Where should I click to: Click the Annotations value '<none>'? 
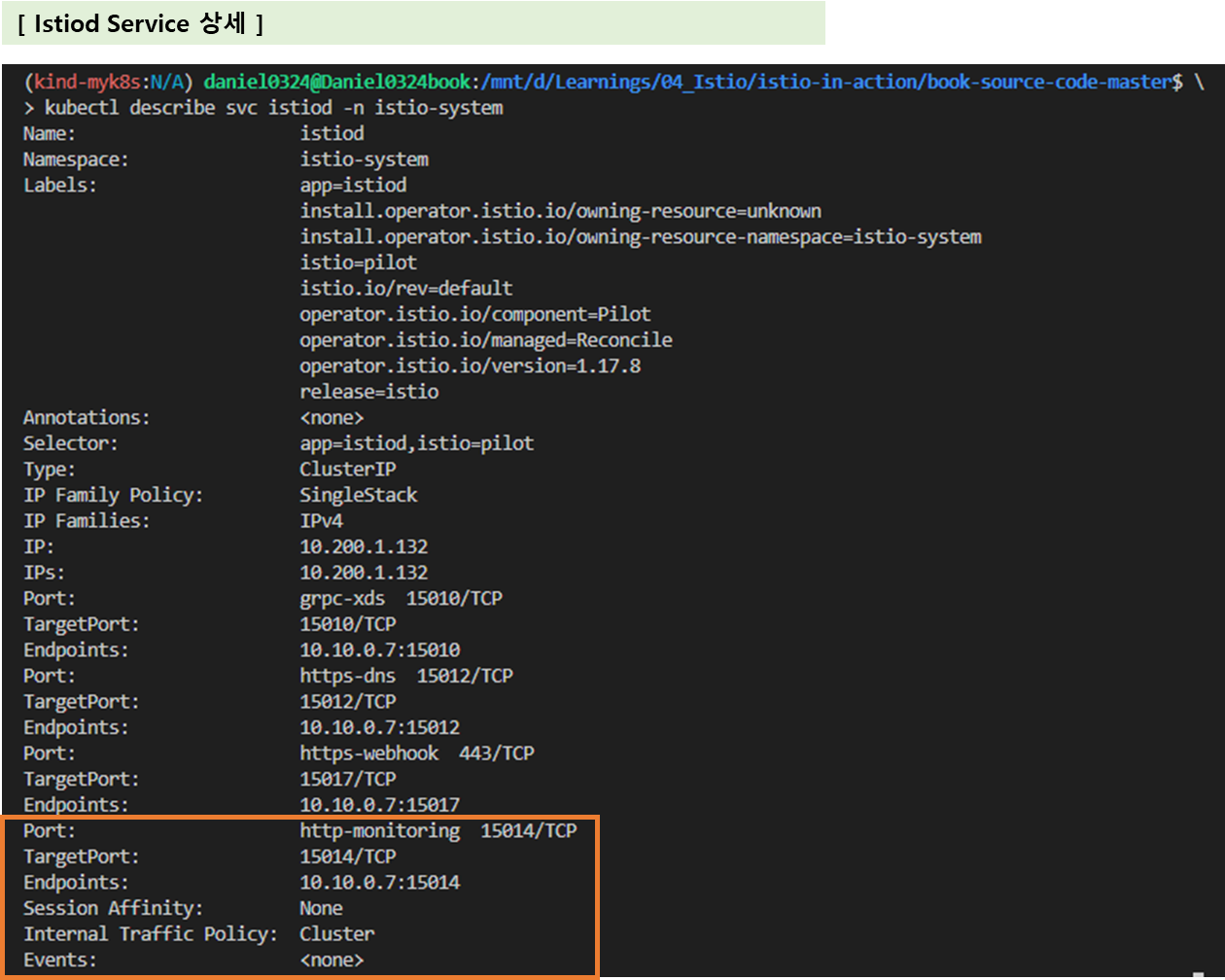click(332, 417)
